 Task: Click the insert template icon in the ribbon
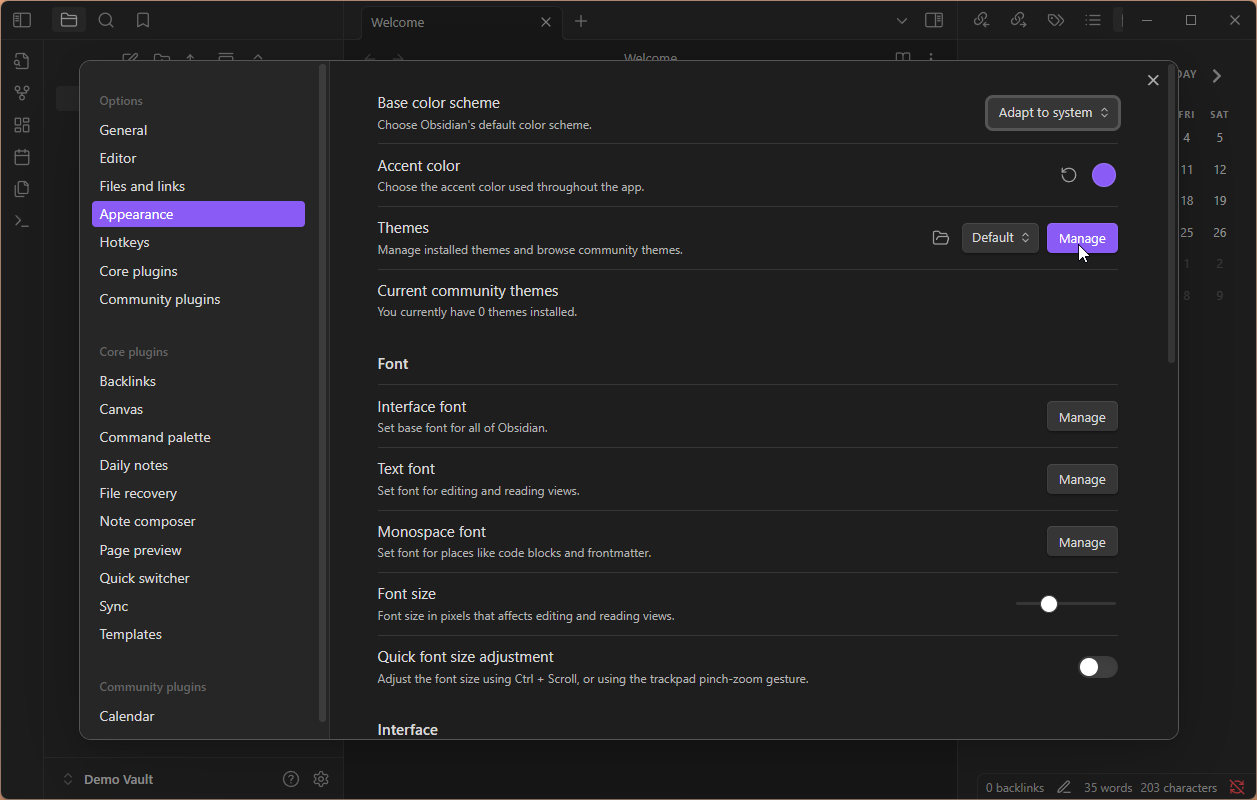pos(22,189)
